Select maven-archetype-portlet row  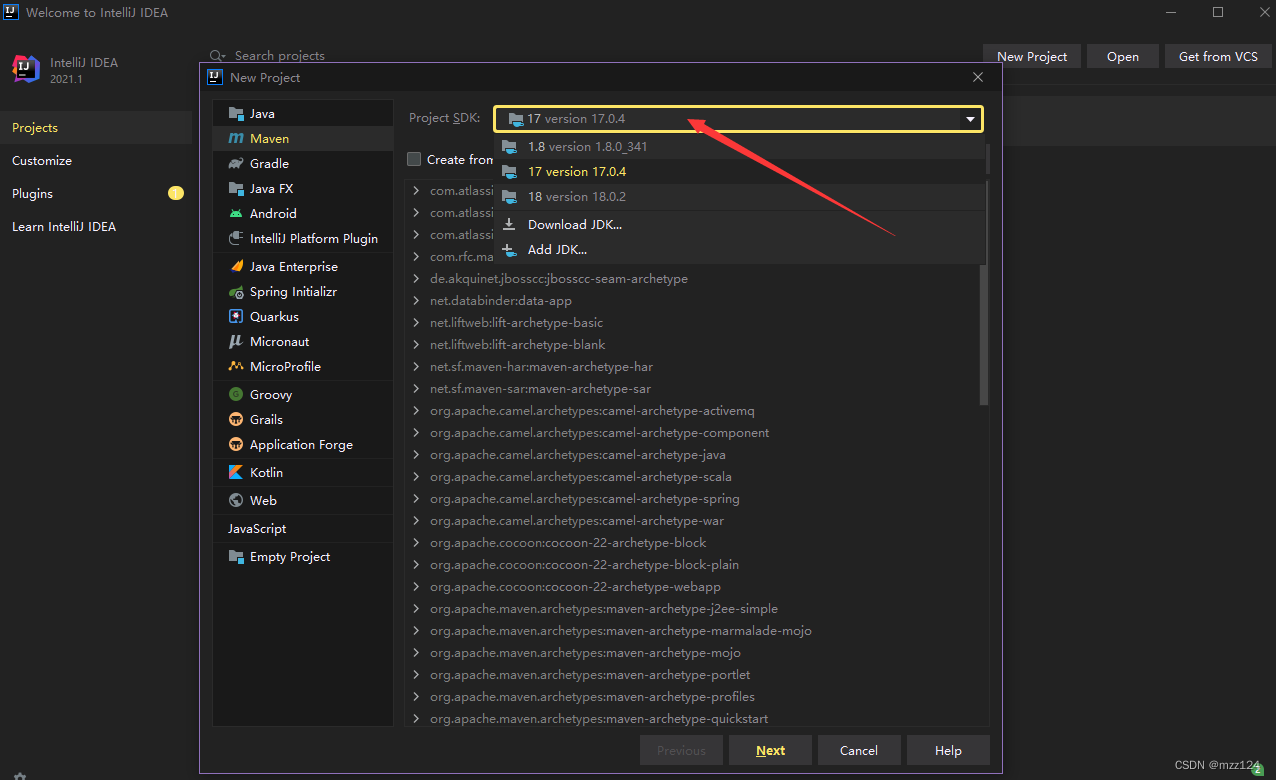(692, 674)
